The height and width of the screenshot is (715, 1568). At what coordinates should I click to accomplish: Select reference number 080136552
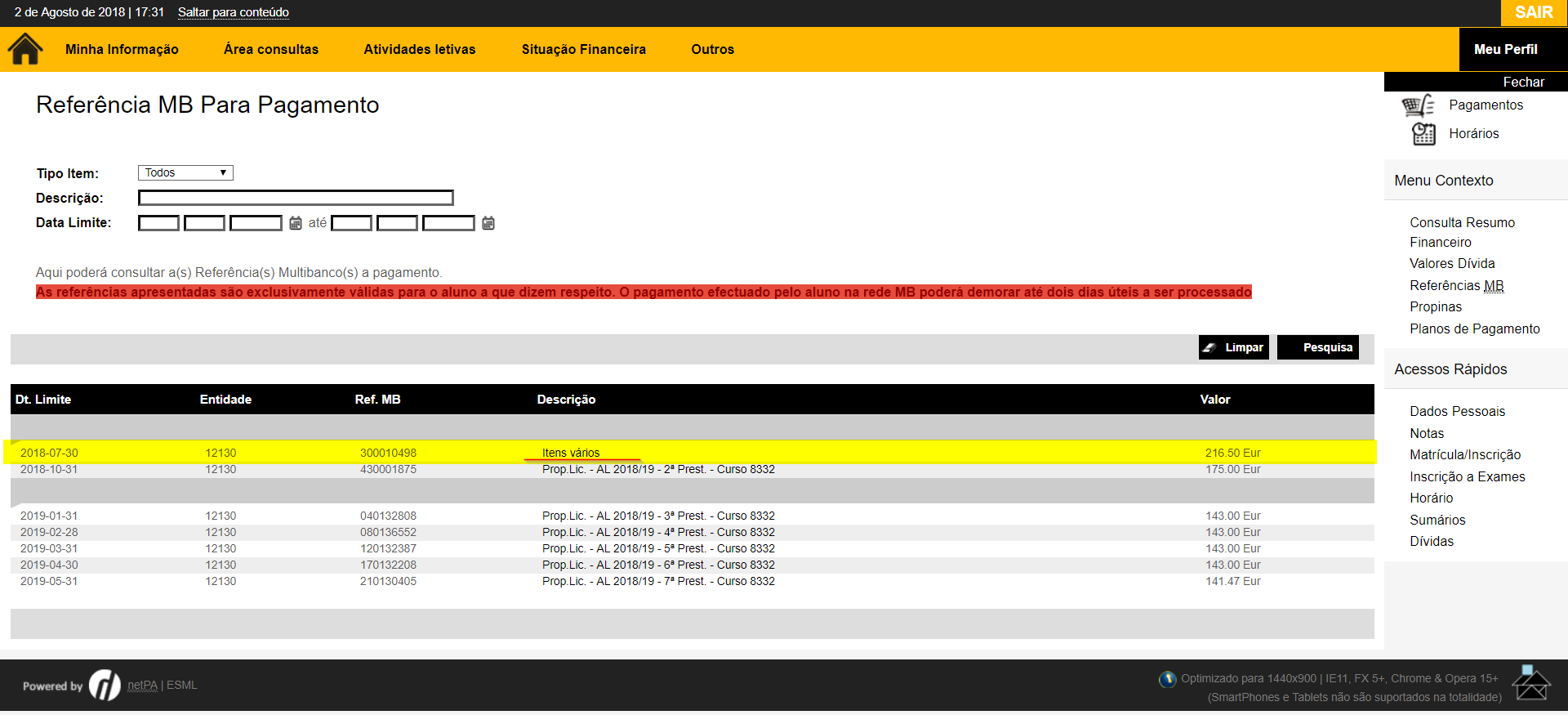click(388, 532)
